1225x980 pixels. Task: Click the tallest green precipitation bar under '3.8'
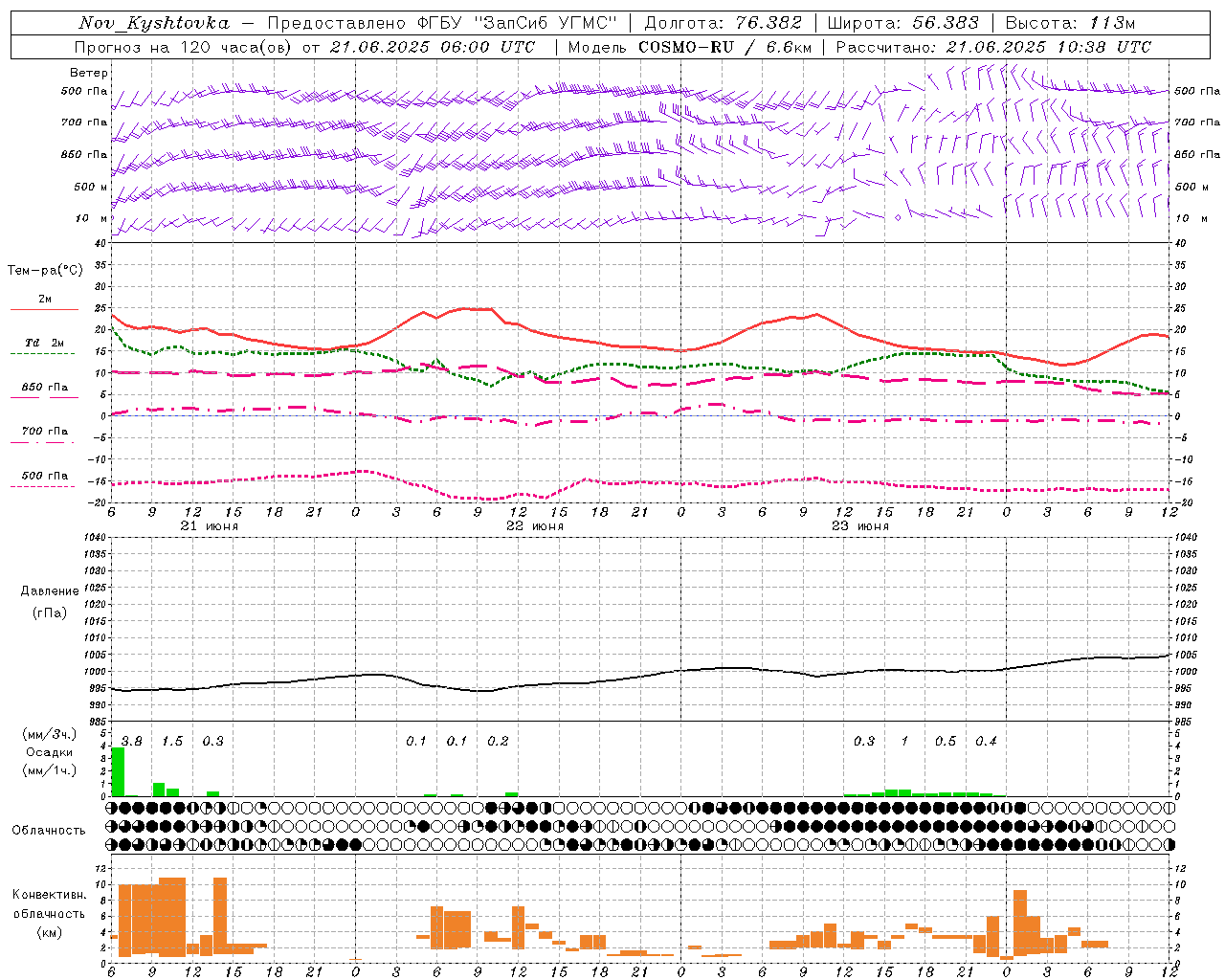(x=118, y=771)
